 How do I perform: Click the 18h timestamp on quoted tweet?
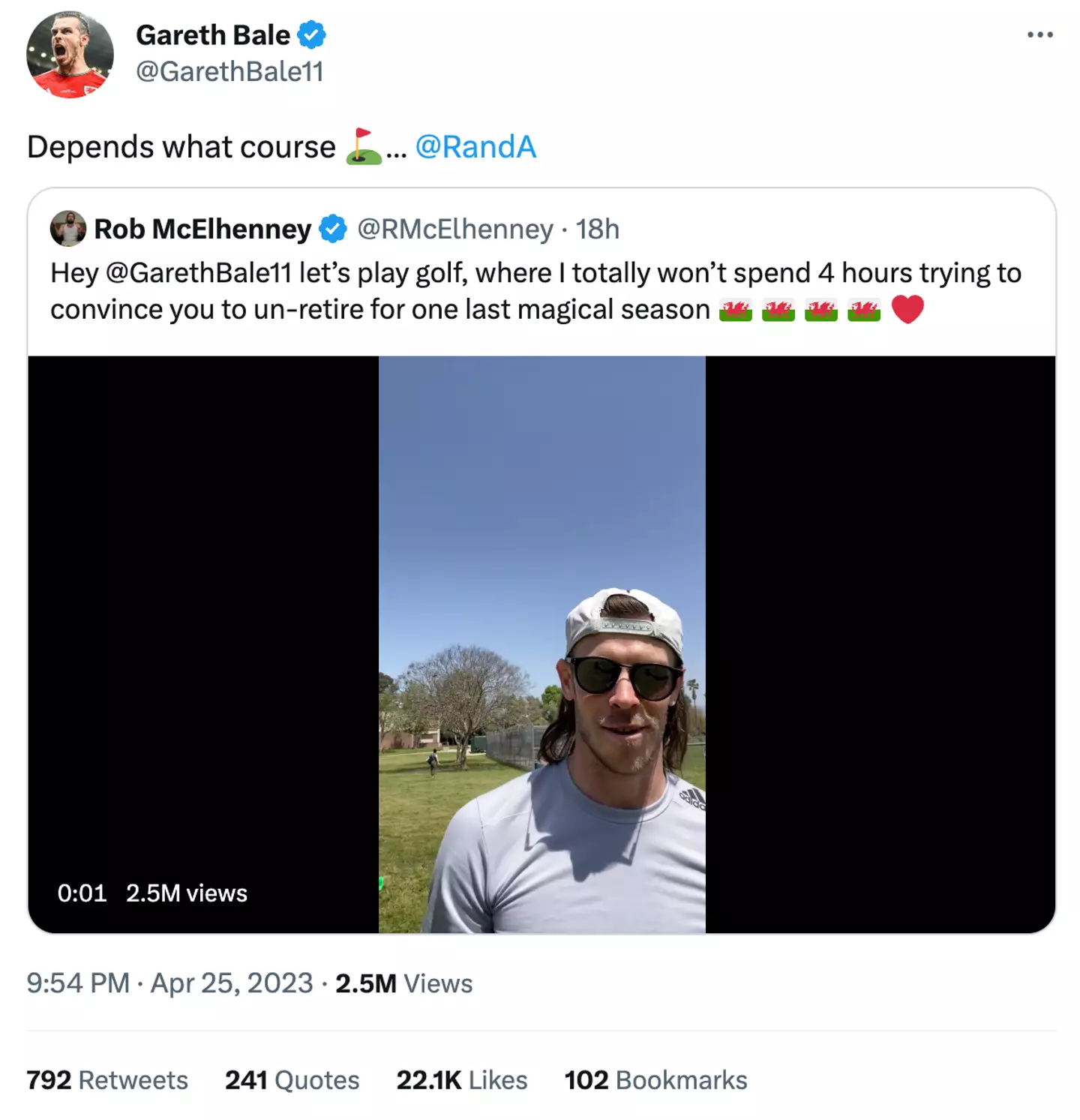click(x=598, y=229)
